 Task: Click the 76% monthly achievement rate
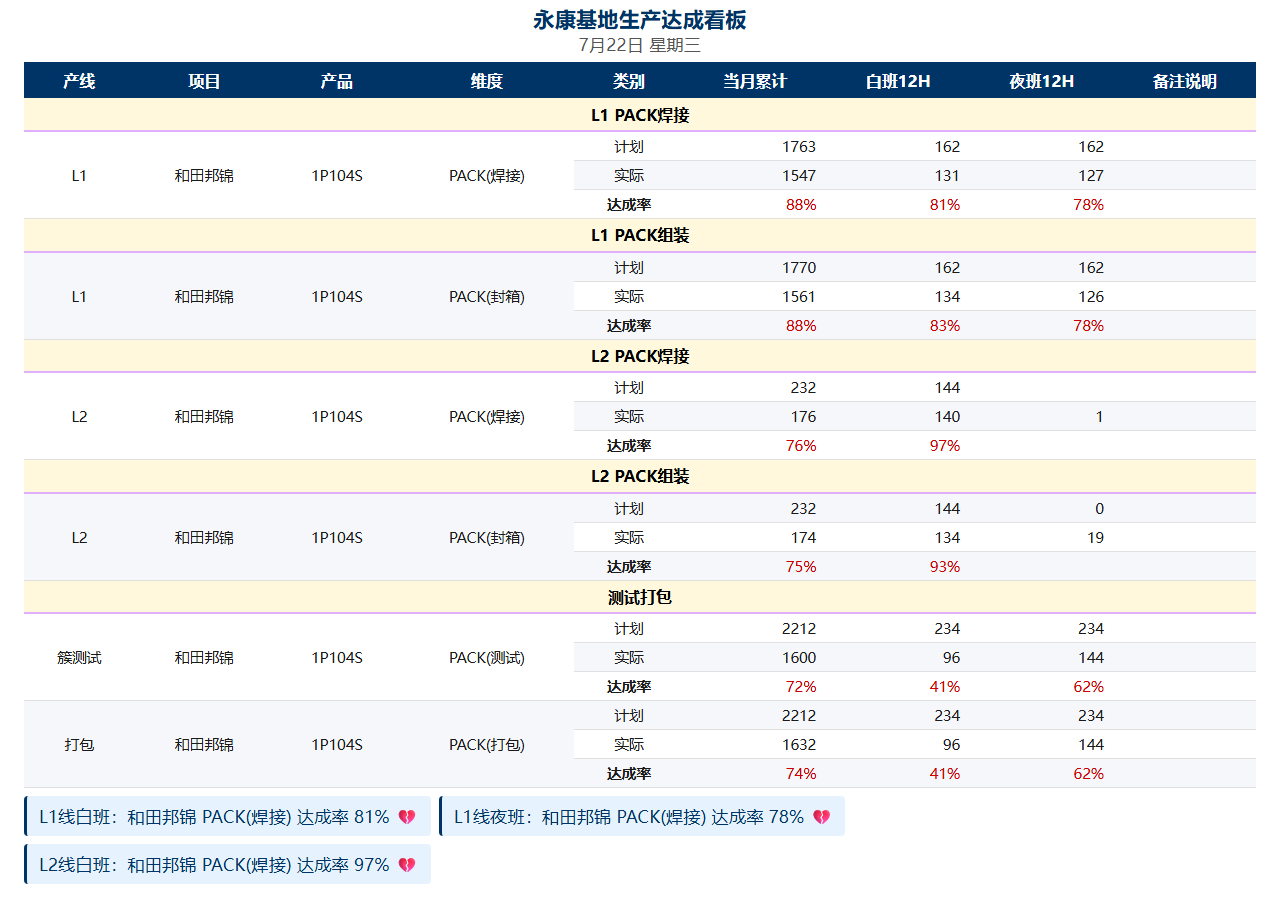coord(801,446)
